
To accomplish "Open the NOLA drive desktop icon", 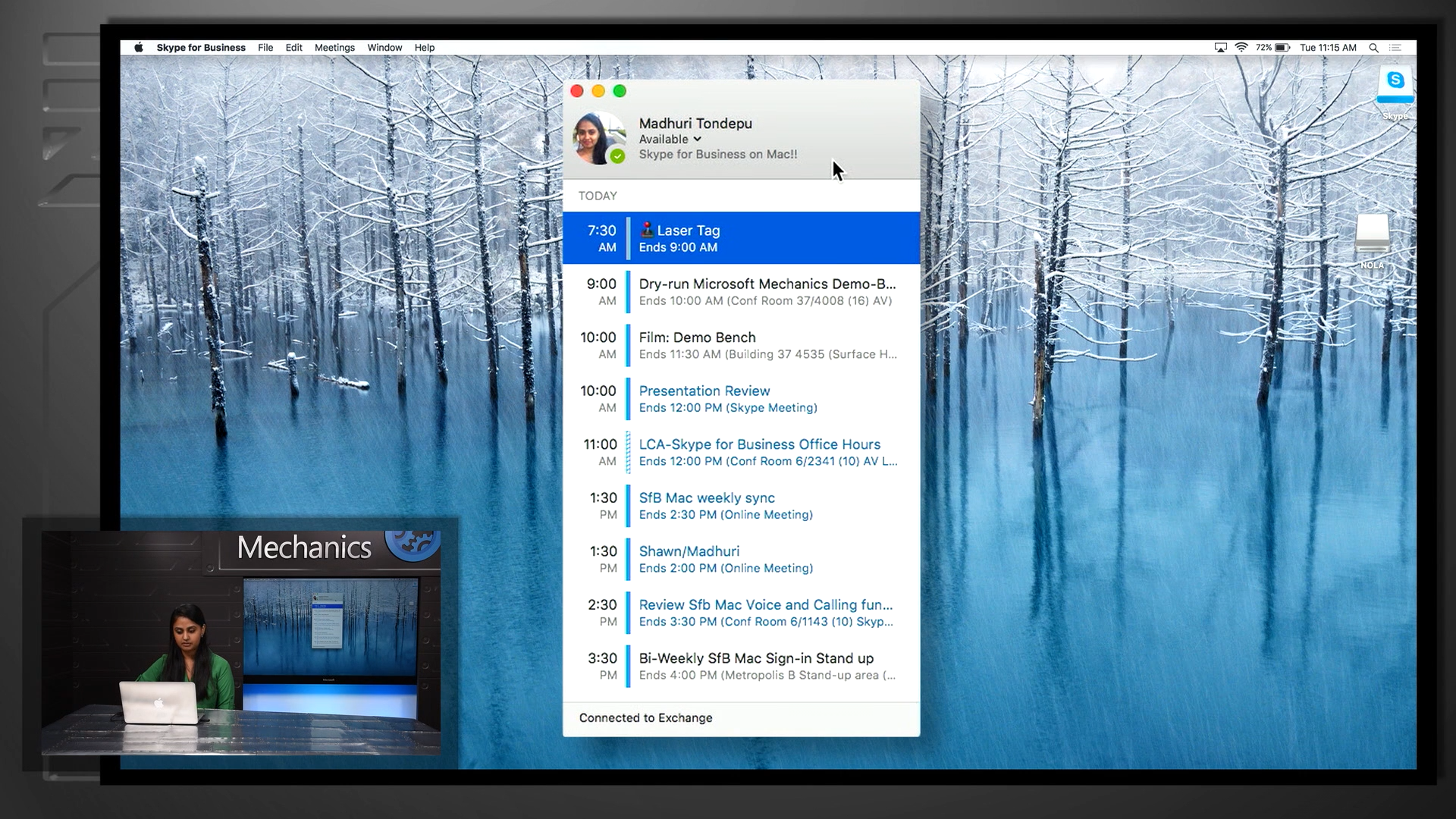I will pos(1372,234).
